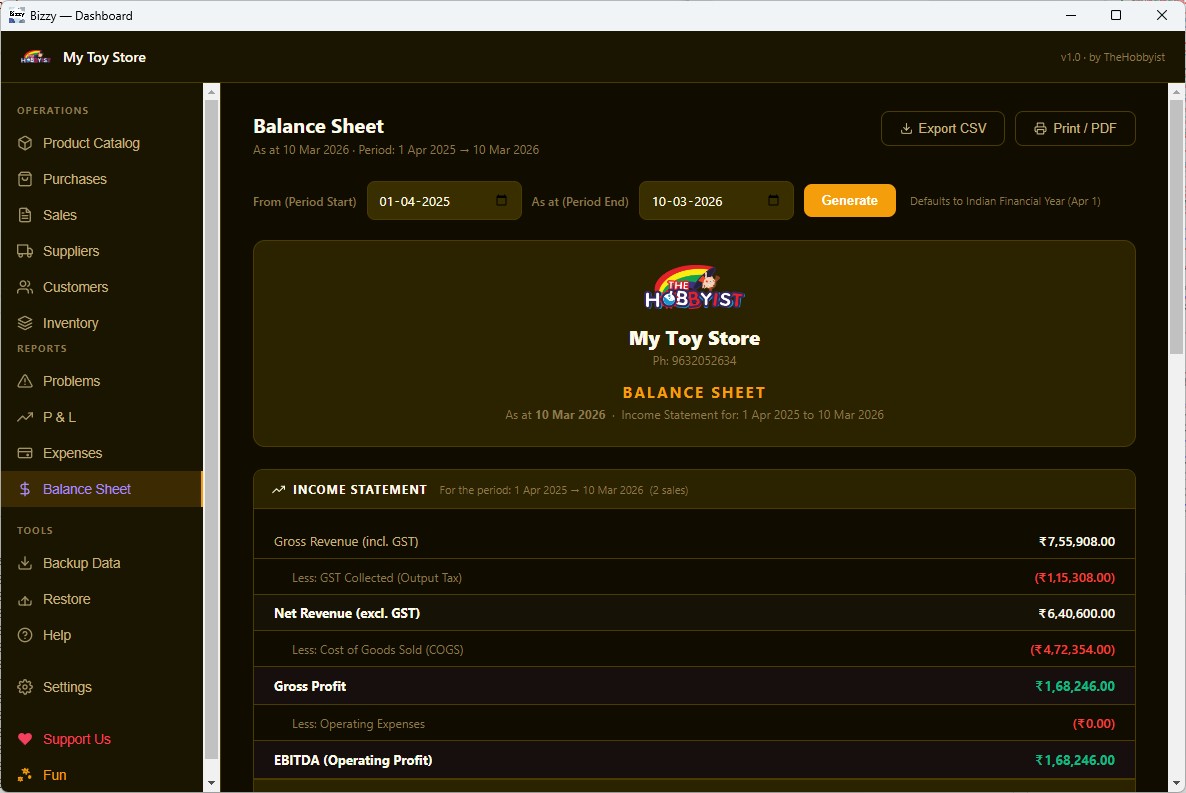This screenshot has width=1186, height=793.
Task: Select the Sales sidebar item
Action: pos(102,215)
